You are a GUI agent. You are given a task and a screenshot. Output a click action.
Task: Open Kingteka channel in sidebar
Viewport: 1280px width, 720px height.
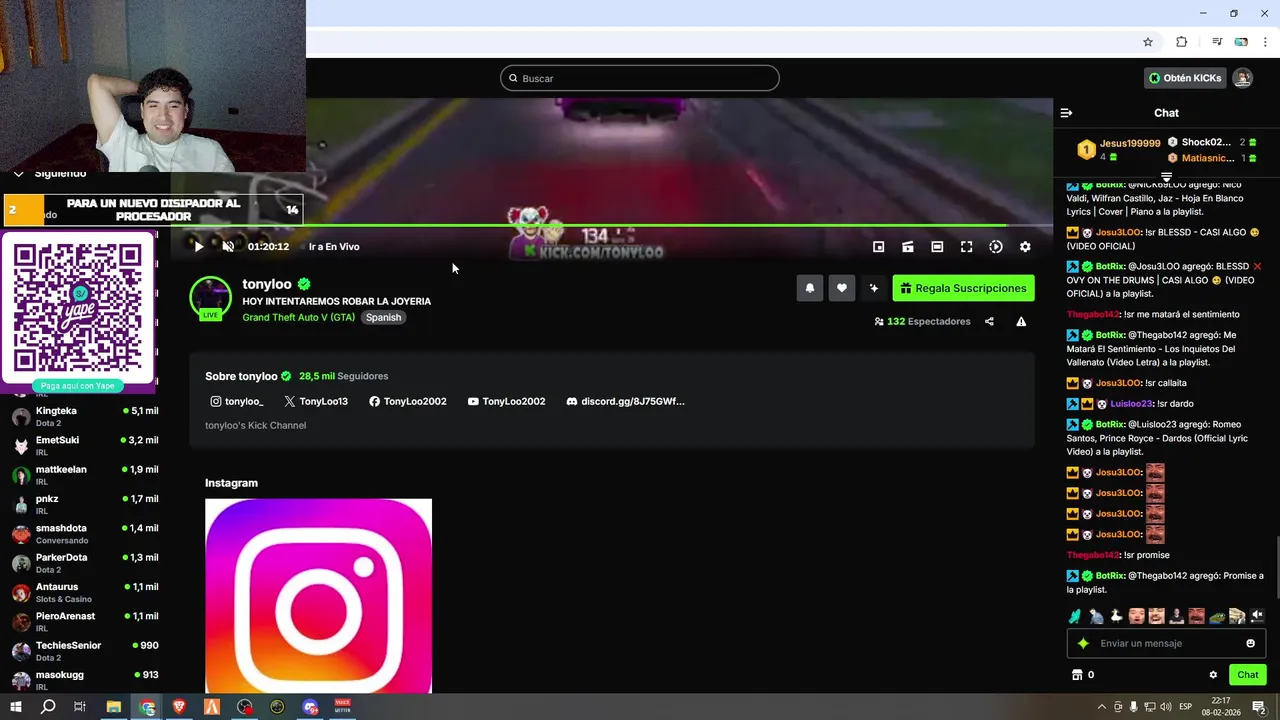pos(84,416)
